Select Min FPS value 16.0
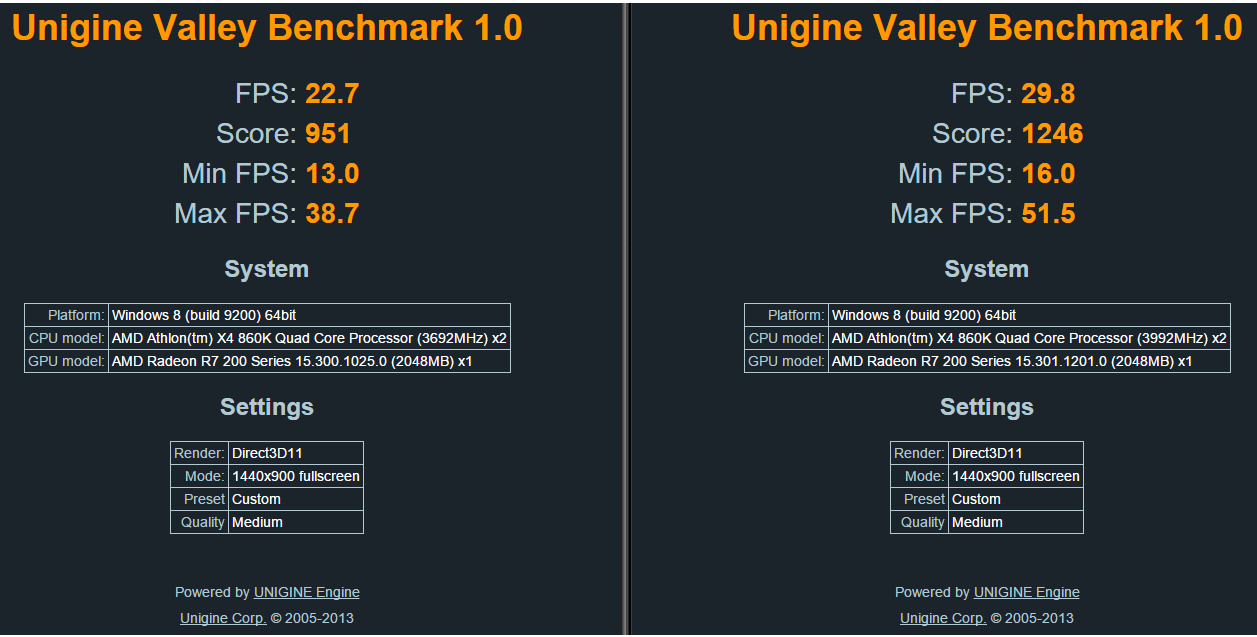 1048,174
